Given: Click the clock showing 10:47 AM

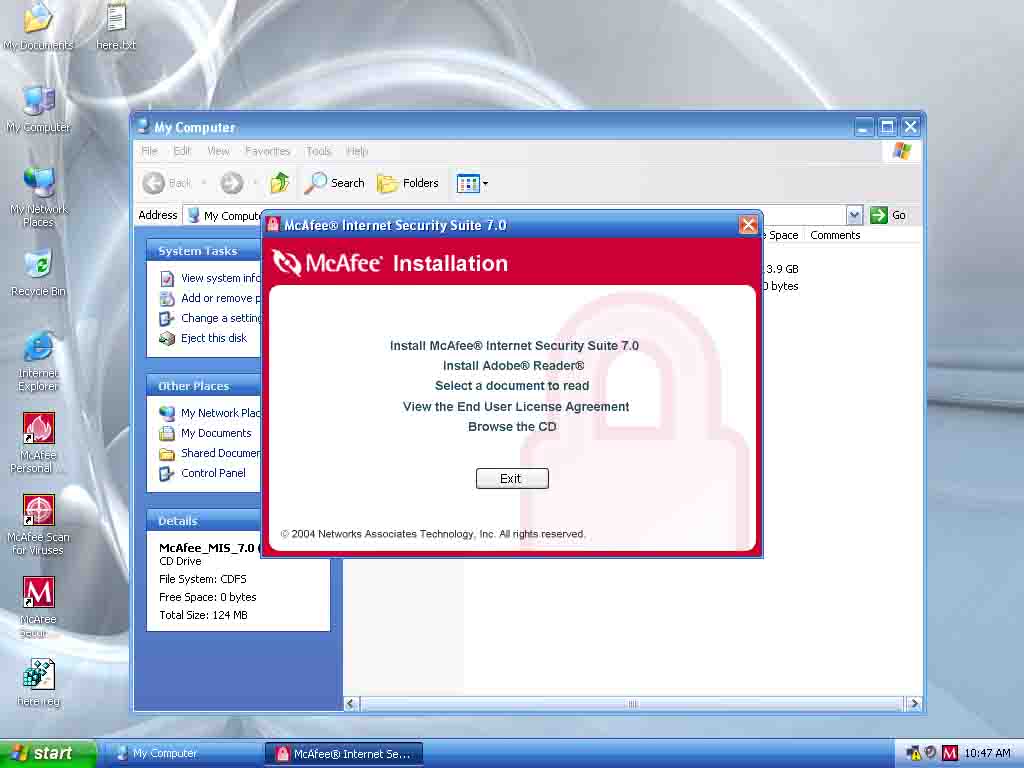Looking at the screenshot, I should [x=987, y=754].
